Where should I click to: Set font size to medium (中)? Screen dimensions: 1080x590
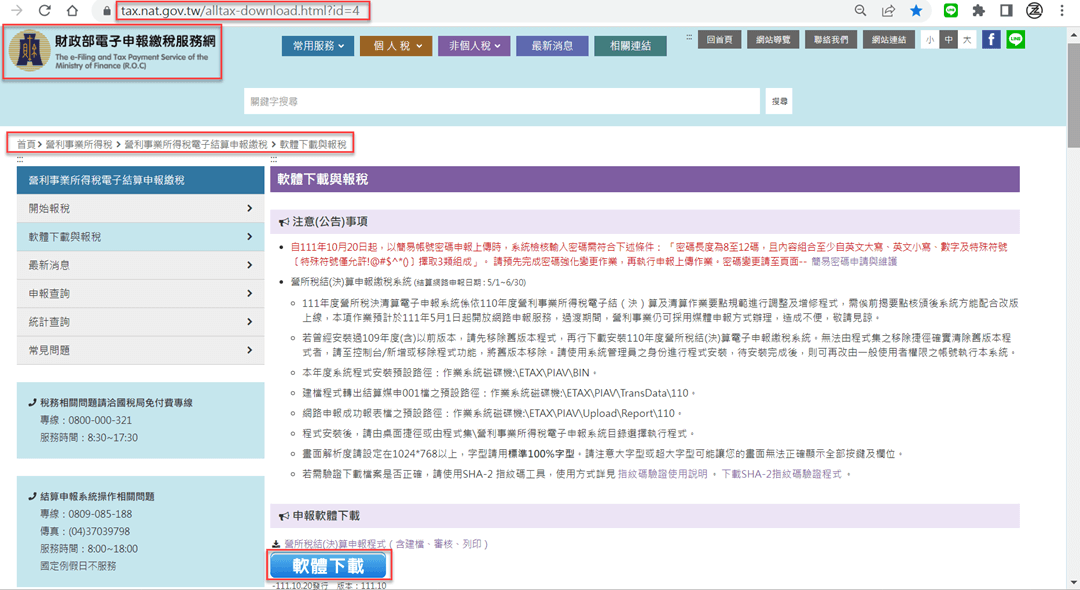tap(948, 40)
